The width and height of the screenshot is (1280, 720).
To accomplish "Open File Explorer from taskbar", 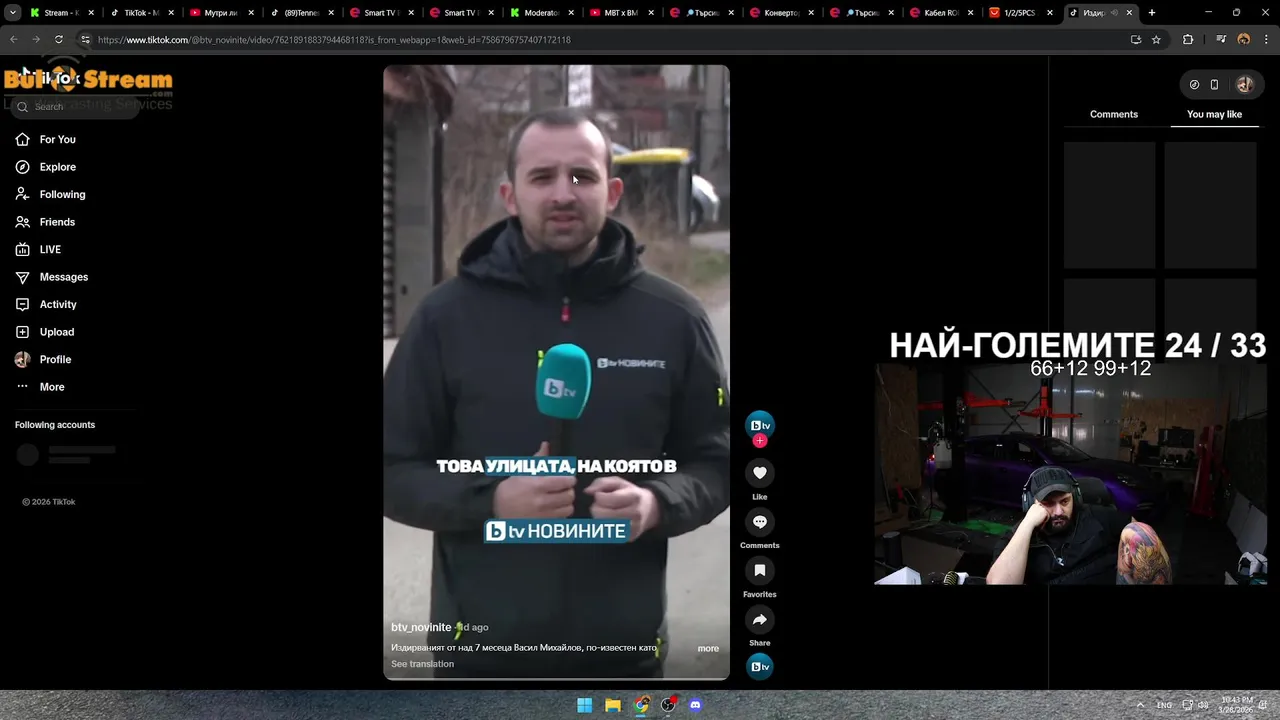I will [613, 705].
